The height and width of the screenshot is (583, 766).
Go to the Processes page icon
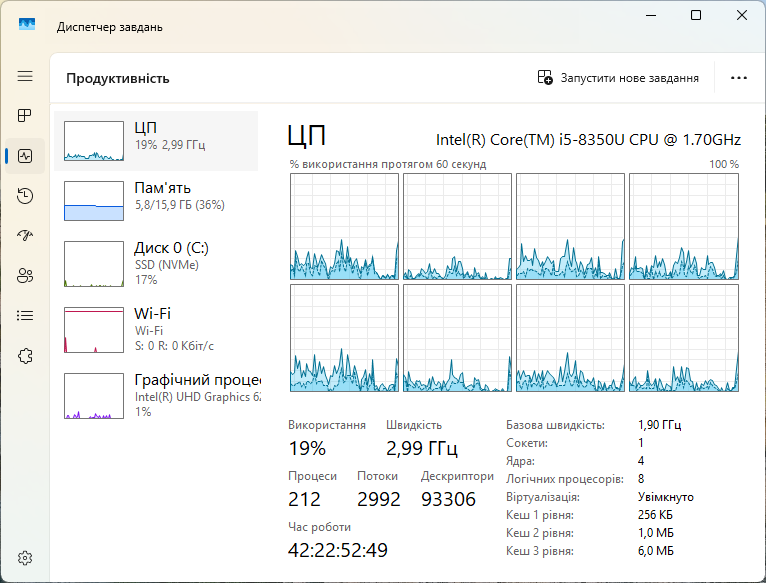25,116
